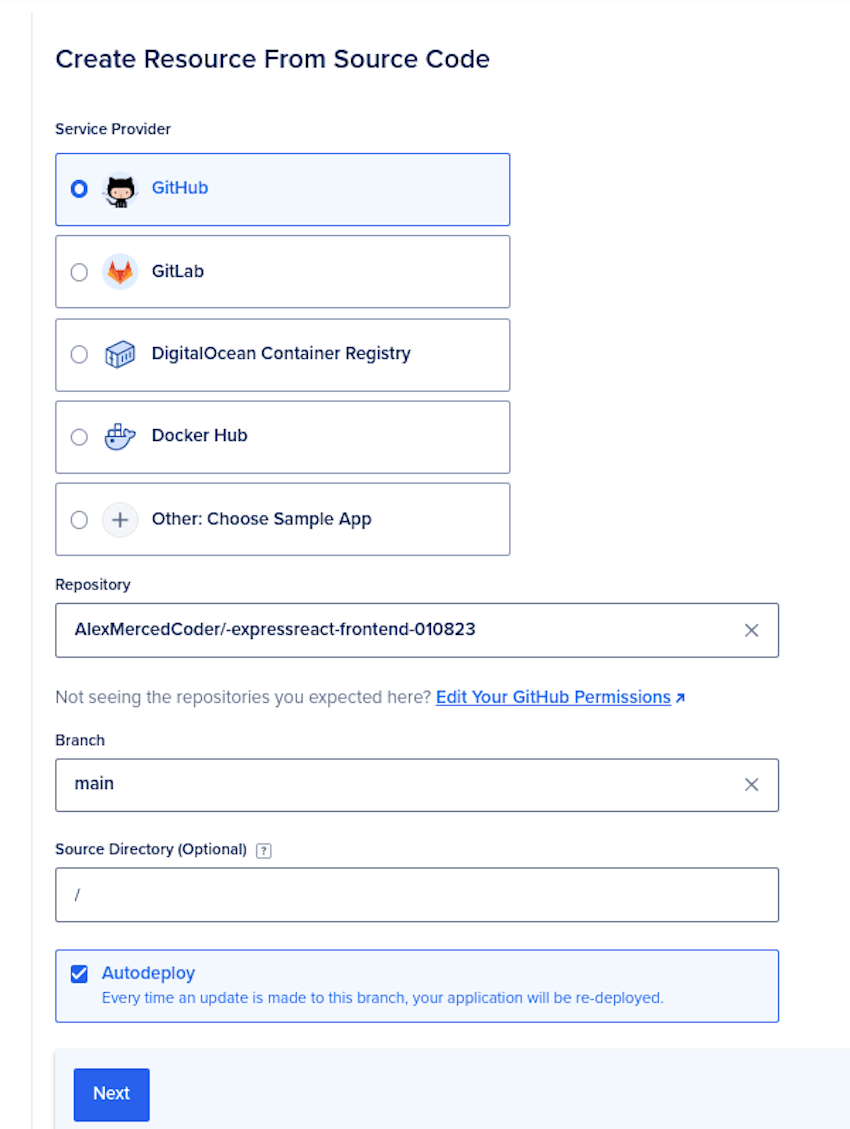Screen dimensions: 850x1129
Task: Confirm GitHub is the selected provider
Action: tap(79, 189)
